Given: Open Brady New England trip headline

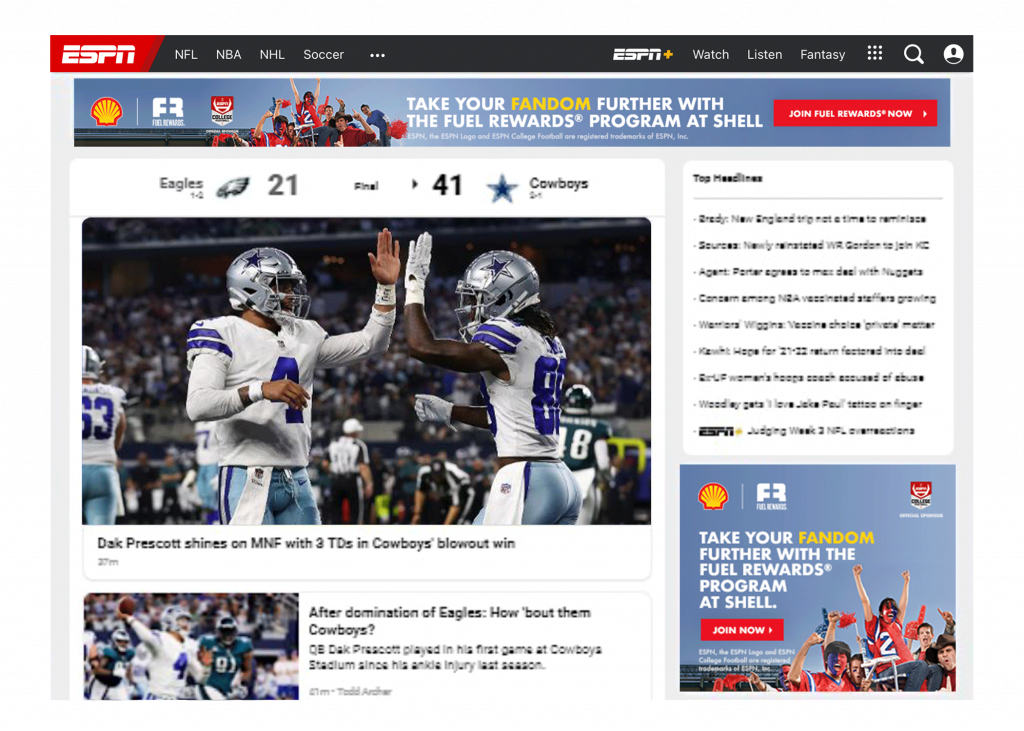Looking at the screenshot, I should 811,219.
